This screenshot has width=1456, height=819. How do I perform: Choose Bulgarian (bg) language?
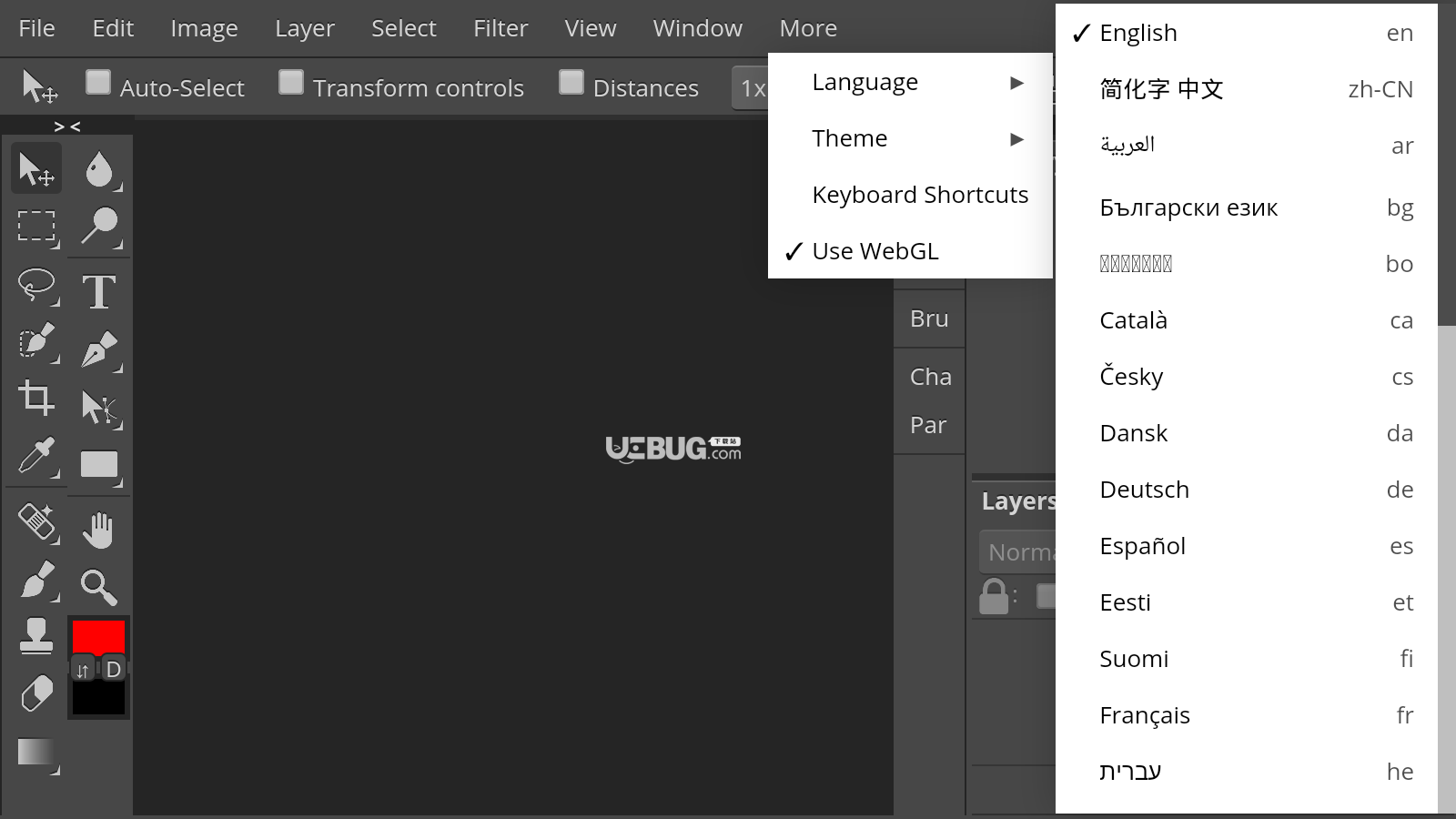[x=1247, y=207]
